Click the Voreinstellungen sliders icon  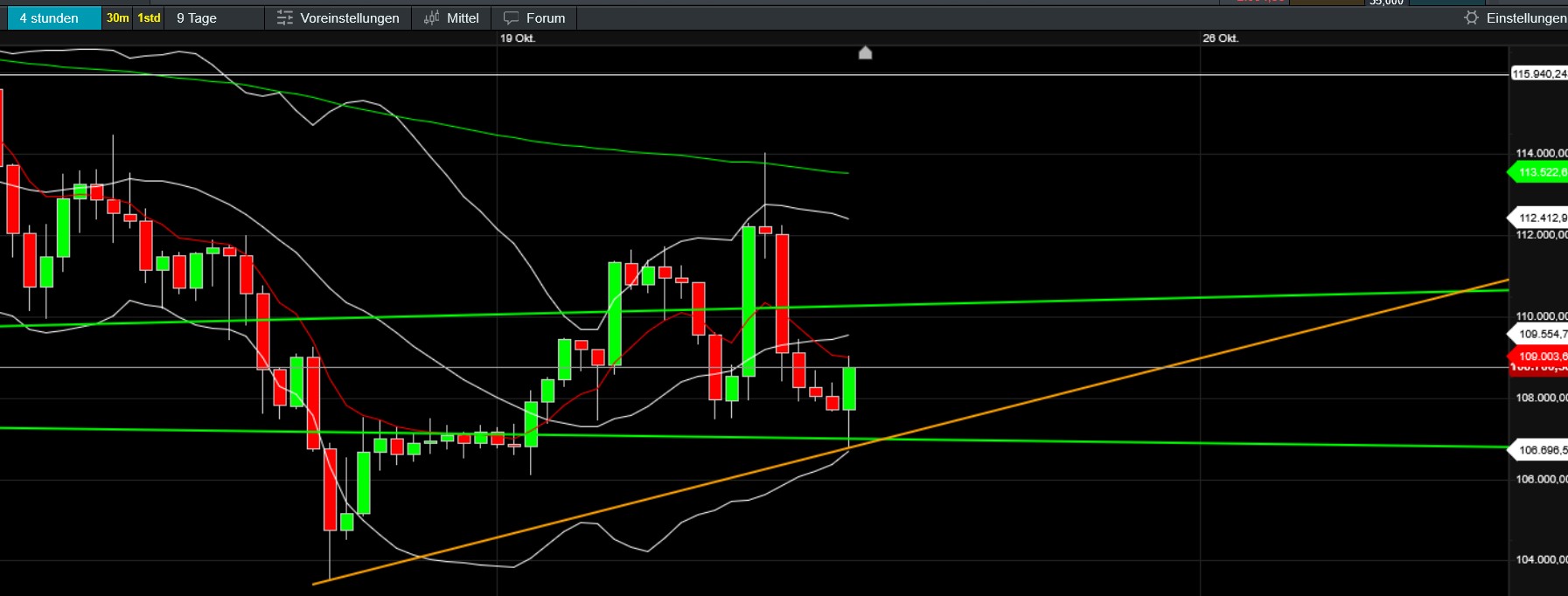click(284, 18)
